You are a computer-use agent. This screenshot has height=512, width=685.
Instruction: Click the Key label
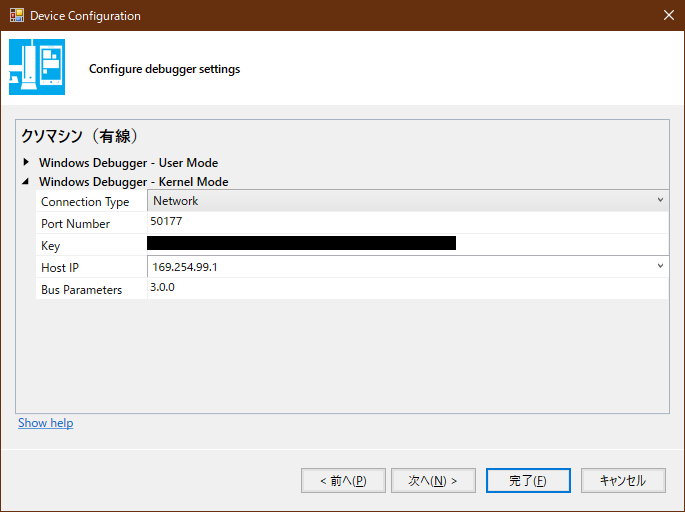[50, 246]
